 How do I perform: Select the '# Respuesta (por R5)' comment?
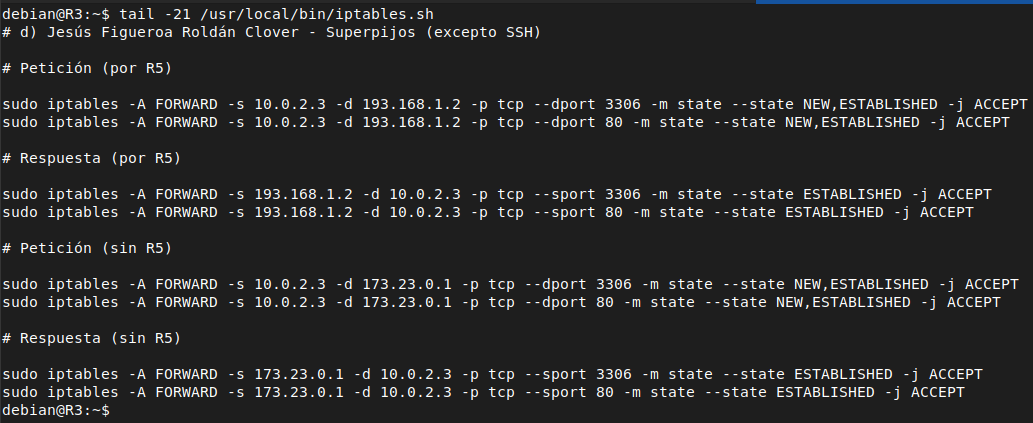92,158
